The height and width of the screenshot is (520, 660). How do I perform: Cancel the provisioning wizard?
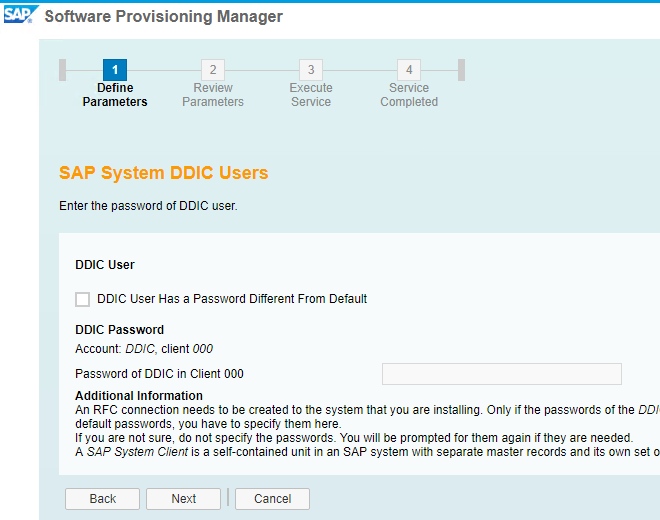tap(272, 499)
